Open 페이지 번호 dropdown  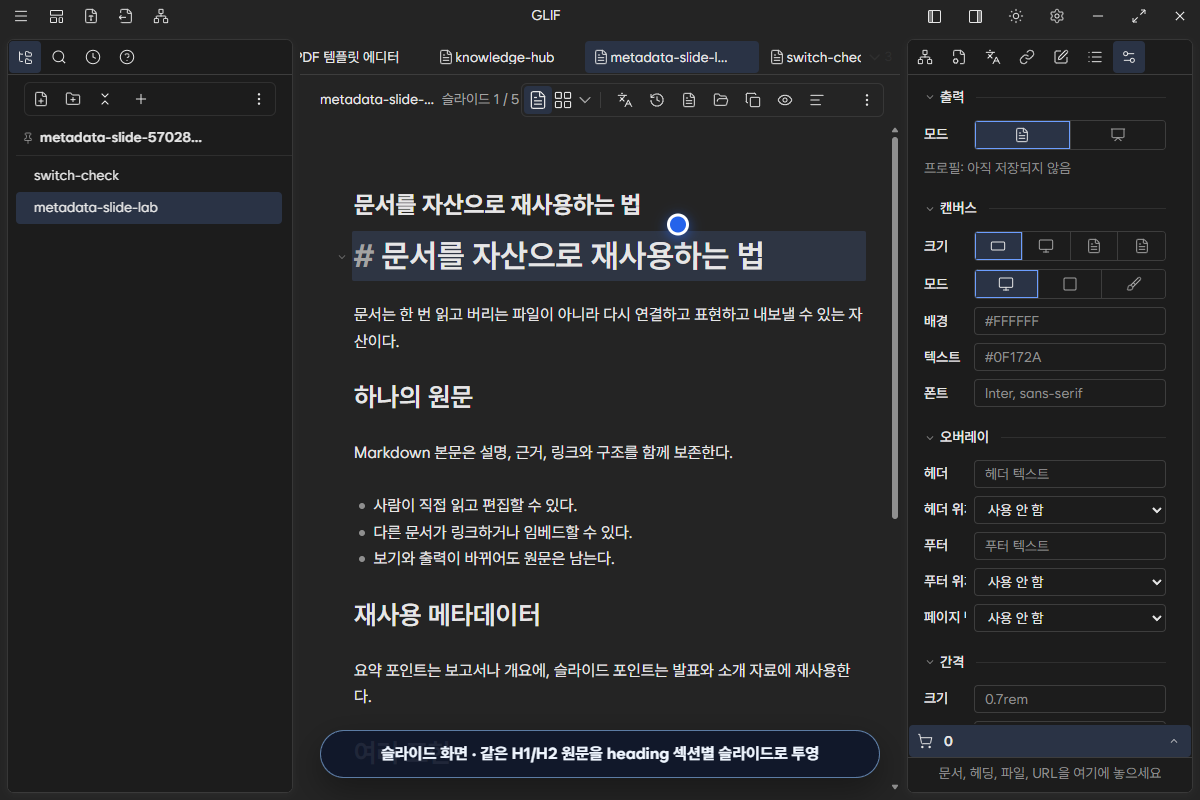[1070, 618]
